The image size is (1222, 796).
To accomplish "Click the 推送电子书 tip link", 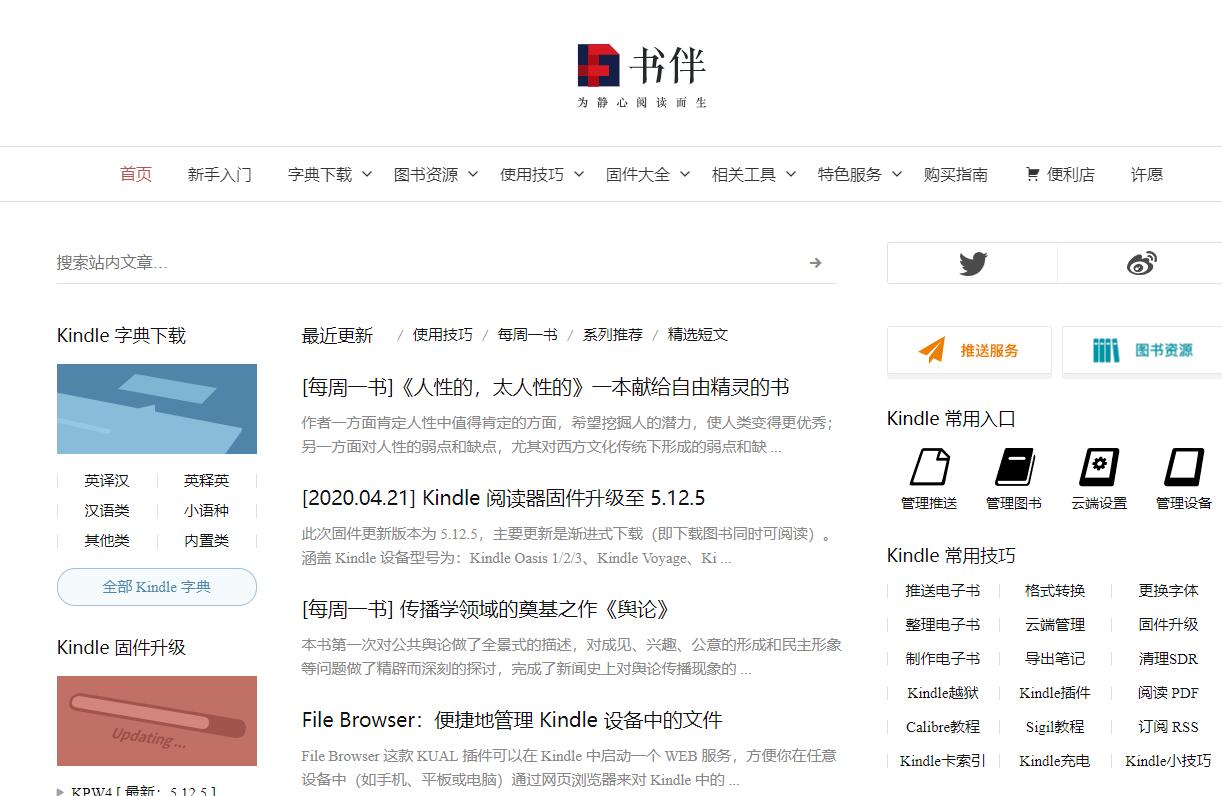I will click(x=943, y=591).
